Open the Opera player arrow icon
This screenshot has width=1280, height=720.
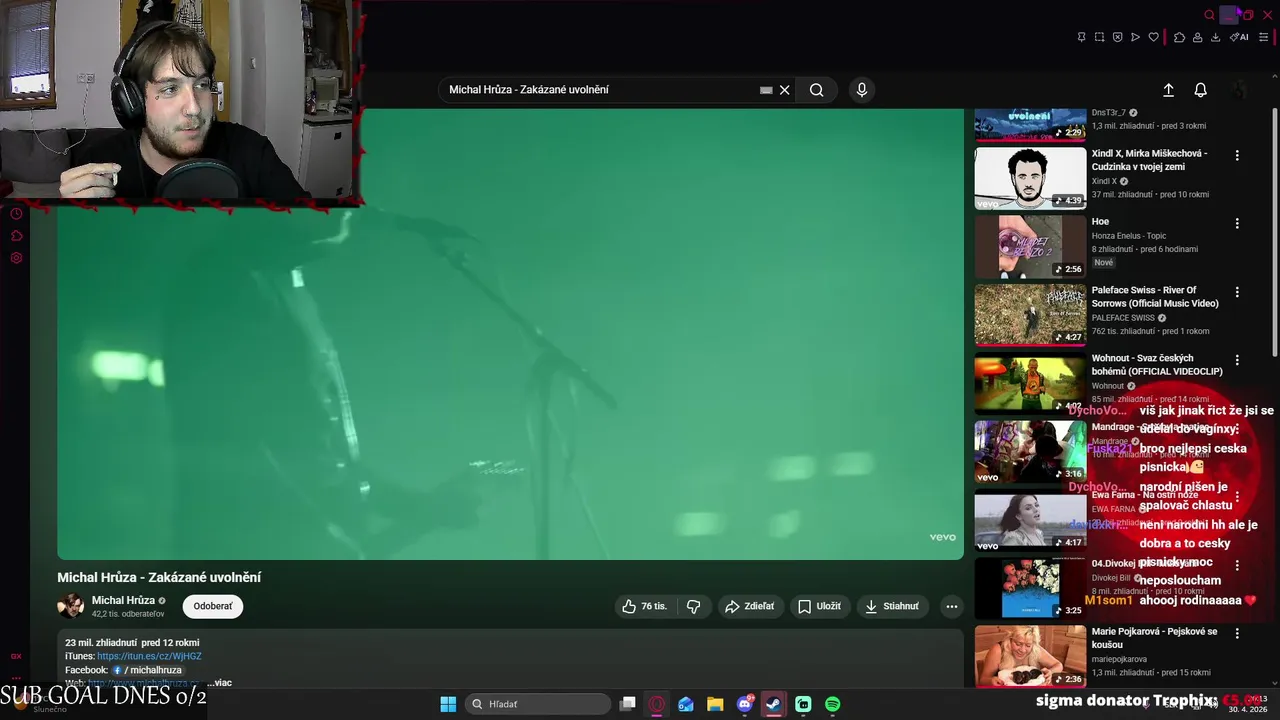(x=1135, y=37)
